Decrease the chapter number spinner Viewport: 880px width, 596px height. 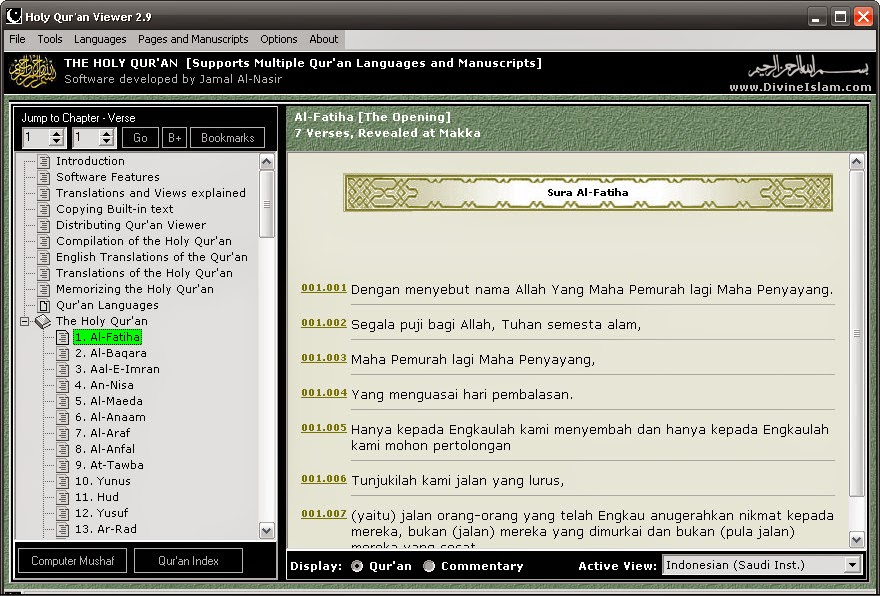[56, 142]
